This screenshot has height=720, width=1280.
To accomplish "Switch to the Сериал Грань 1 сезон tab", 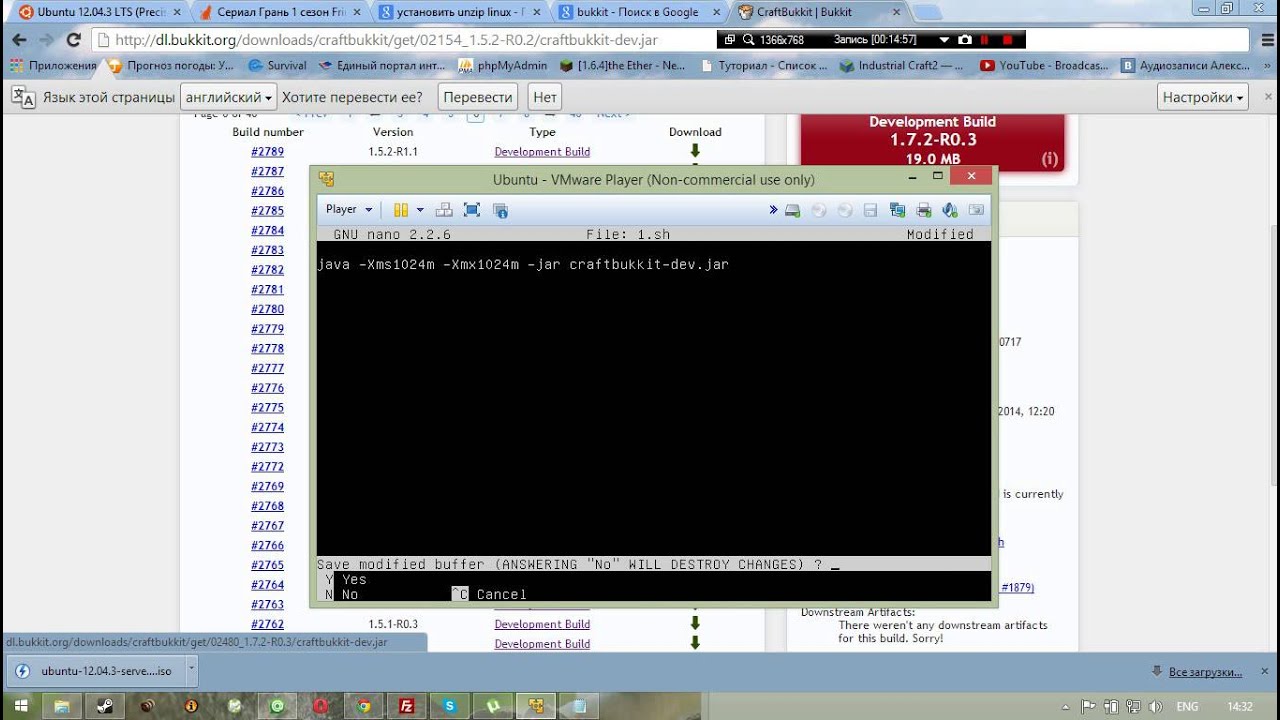I will tap(280, 12).
